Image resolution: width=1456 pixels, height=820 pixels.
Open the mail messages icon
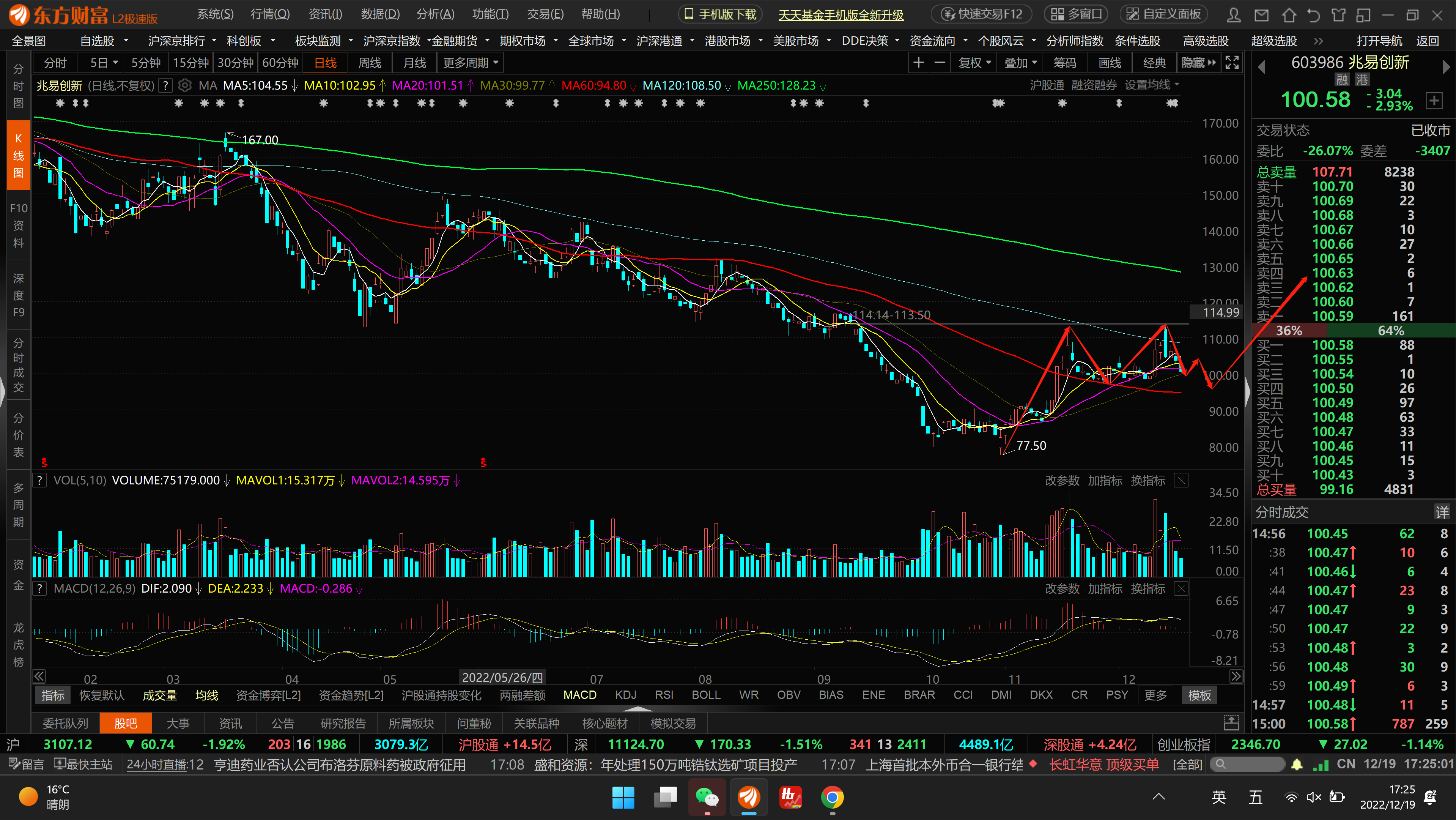1262,15
